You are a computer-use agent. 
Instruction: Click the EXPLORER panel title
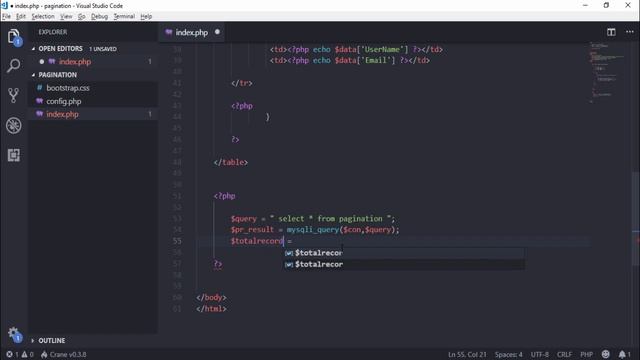click(53, 32)
